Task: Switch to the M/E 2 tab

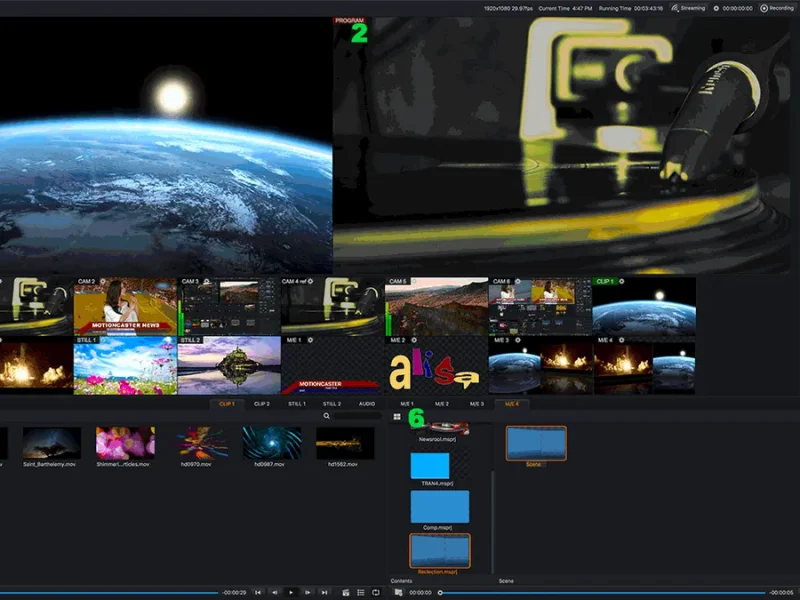Action: [x=442, y=404]
